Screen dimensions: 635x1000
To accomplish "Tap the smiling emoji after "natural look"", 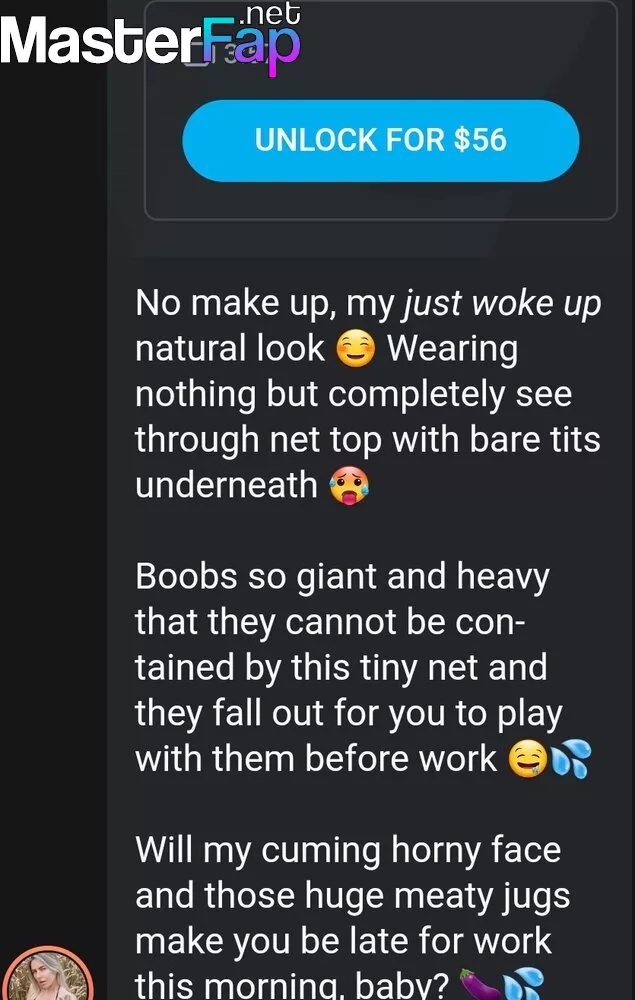I will point(355,350).
